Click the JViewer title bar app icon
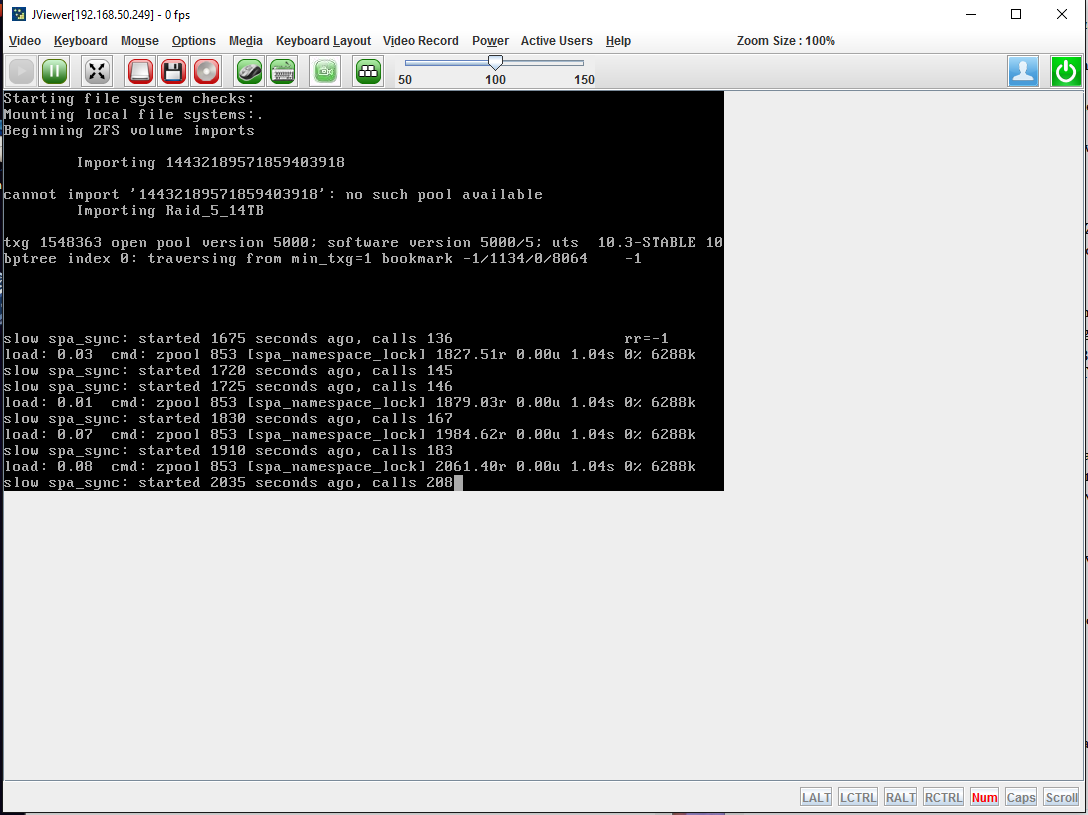Viewport: 1088px width, 815px height. click(x=19, y=15)
